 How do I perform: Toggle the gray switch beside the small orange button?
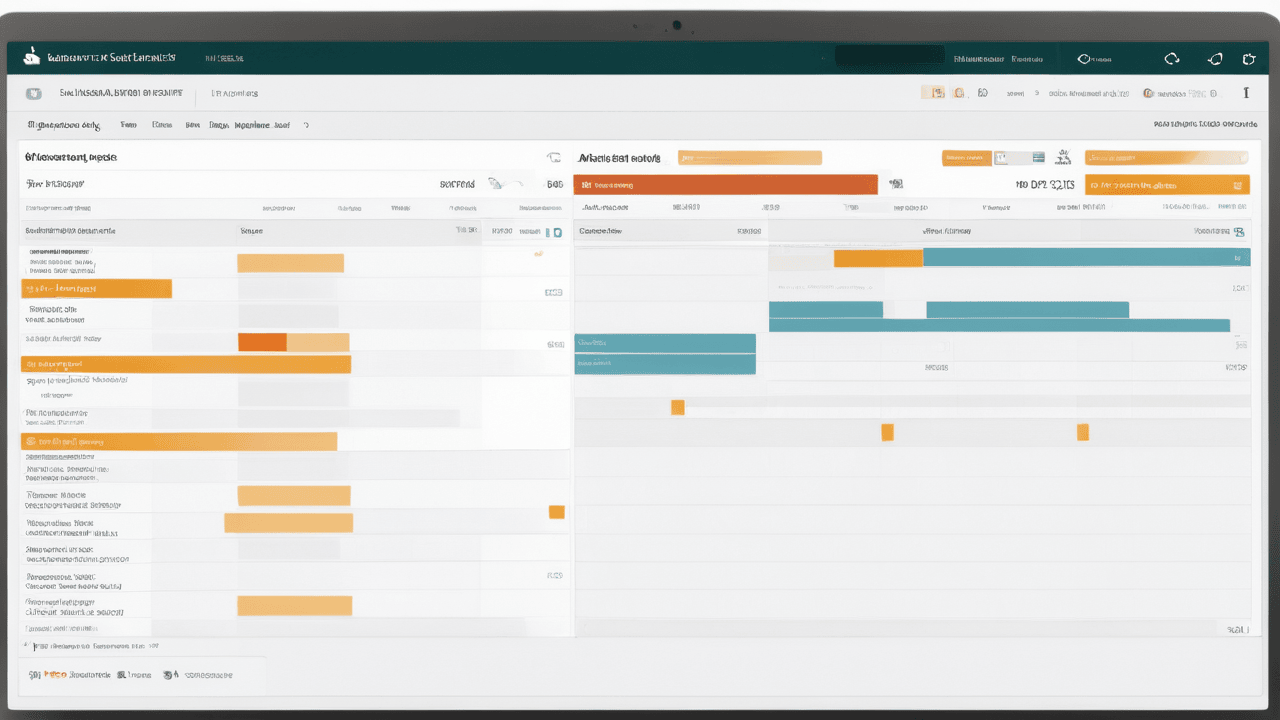point(1014,158)
